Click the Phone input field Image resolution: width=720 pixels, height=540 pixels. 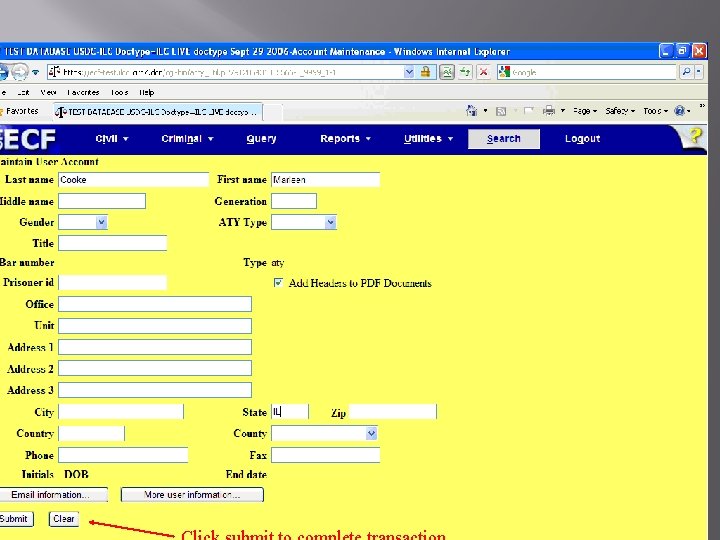123,455
